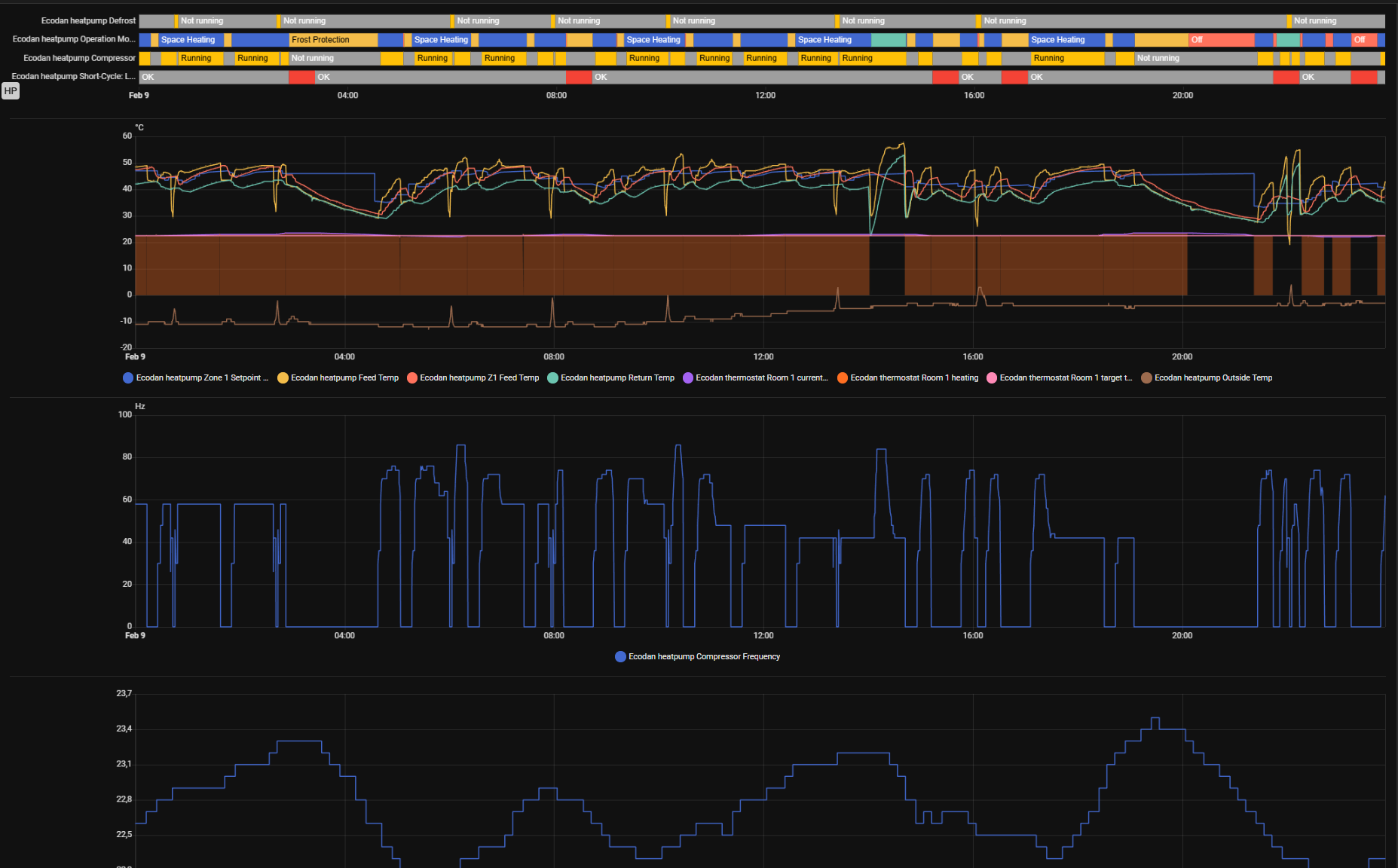
Task: Select the first Not running Defrost segment
Action: click(x=229, y=21)
